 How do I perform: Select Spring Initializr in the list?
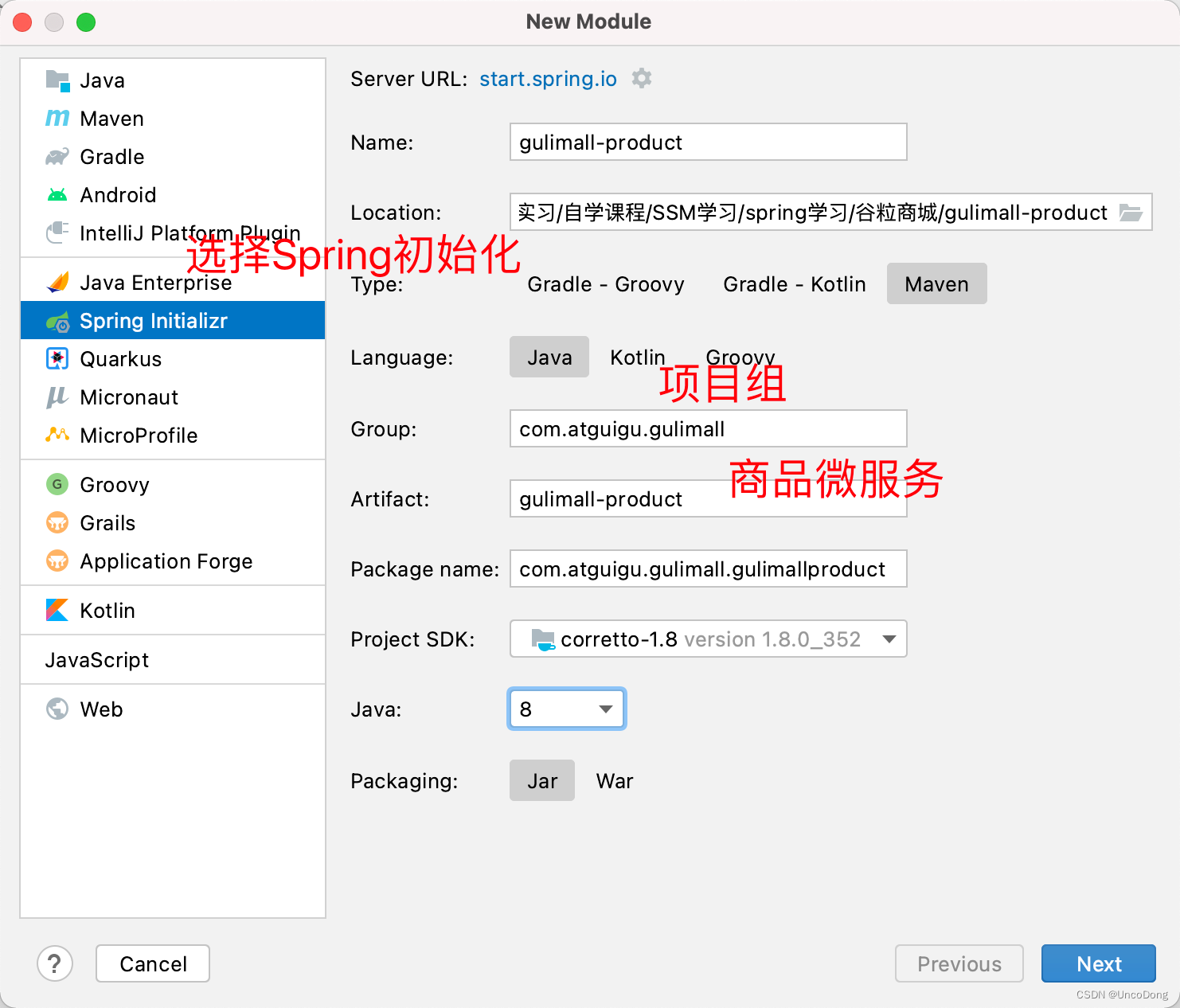coord(173,321)
